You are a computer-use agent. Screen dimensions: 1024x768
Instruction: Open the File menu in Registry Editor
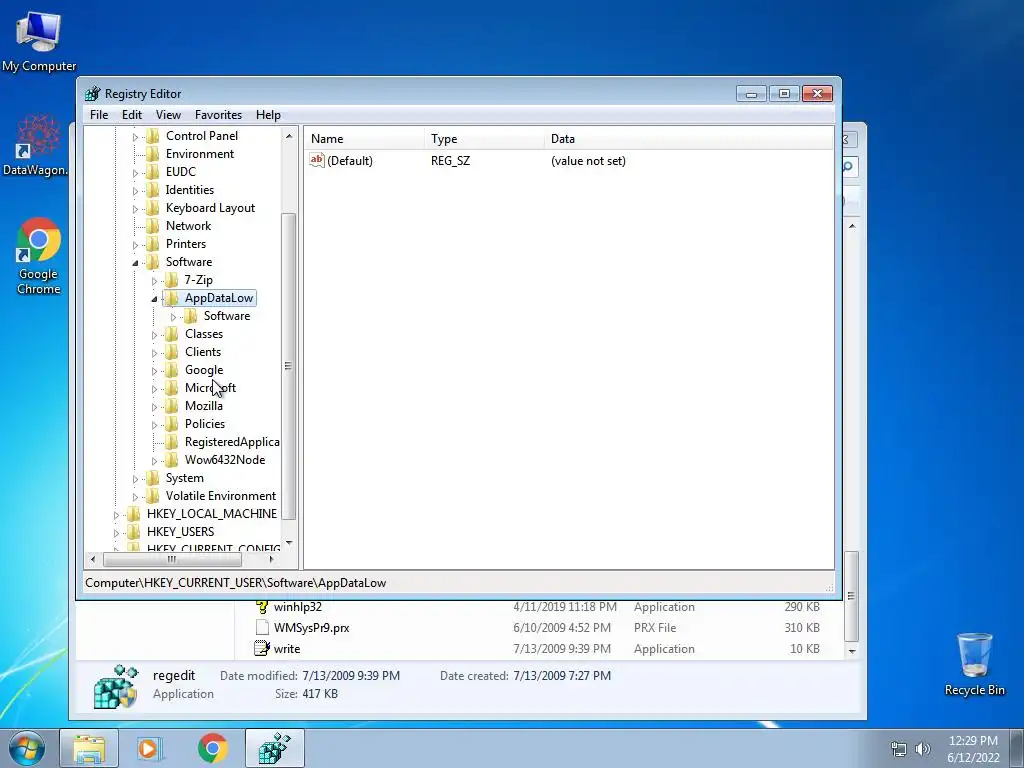(x=99, y=115)
